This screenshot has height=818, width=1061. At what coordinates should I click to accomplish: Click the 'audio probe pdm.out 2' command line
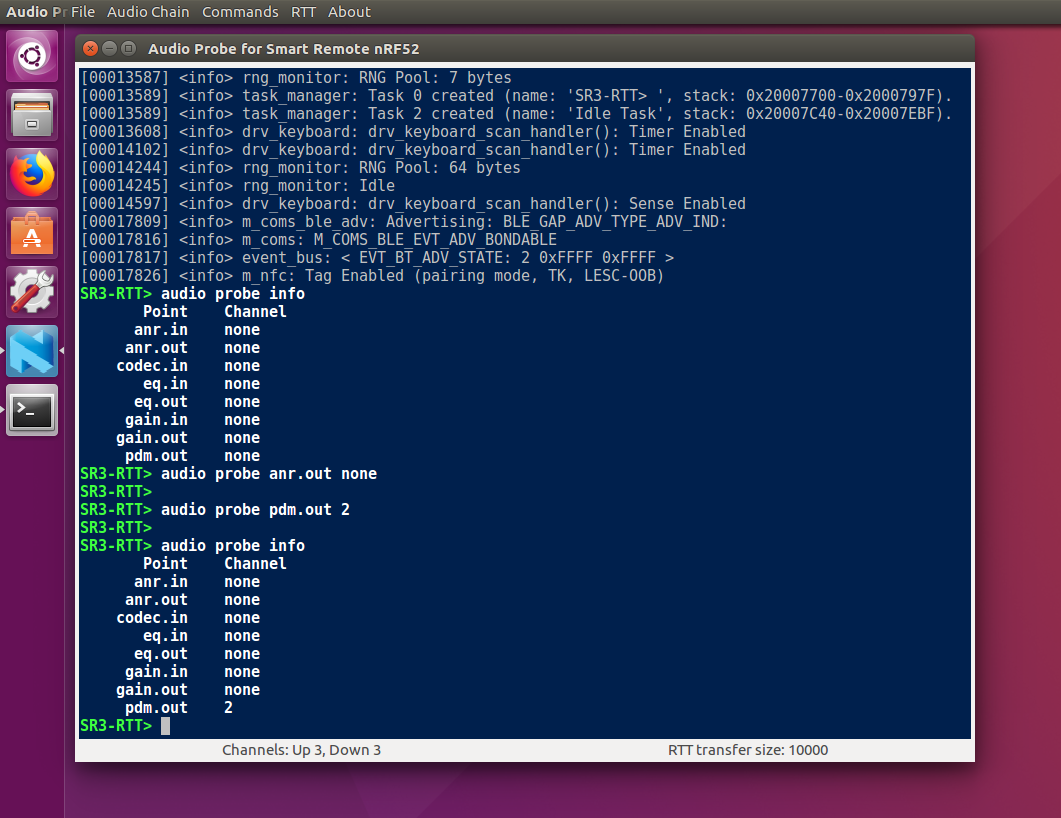click(x=215, y=509)
